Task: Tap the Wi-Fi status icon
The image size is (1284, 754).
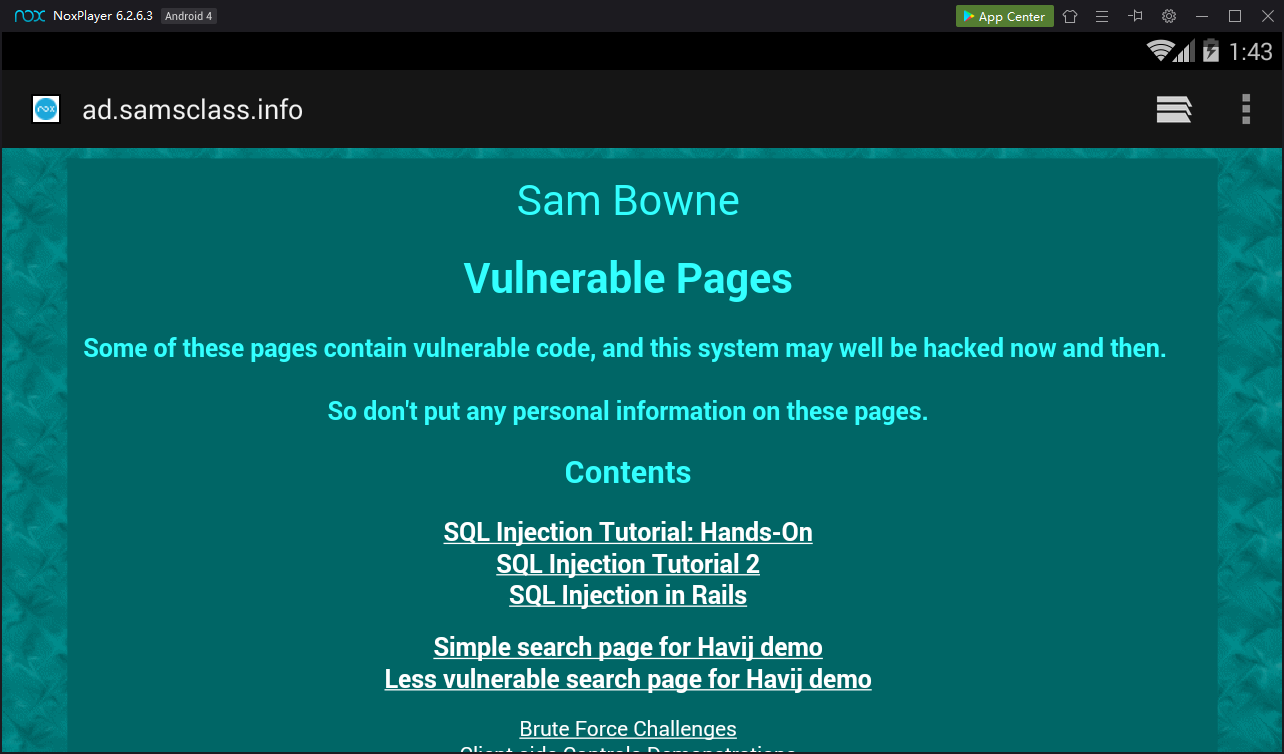Action: tap(1160, 51)
